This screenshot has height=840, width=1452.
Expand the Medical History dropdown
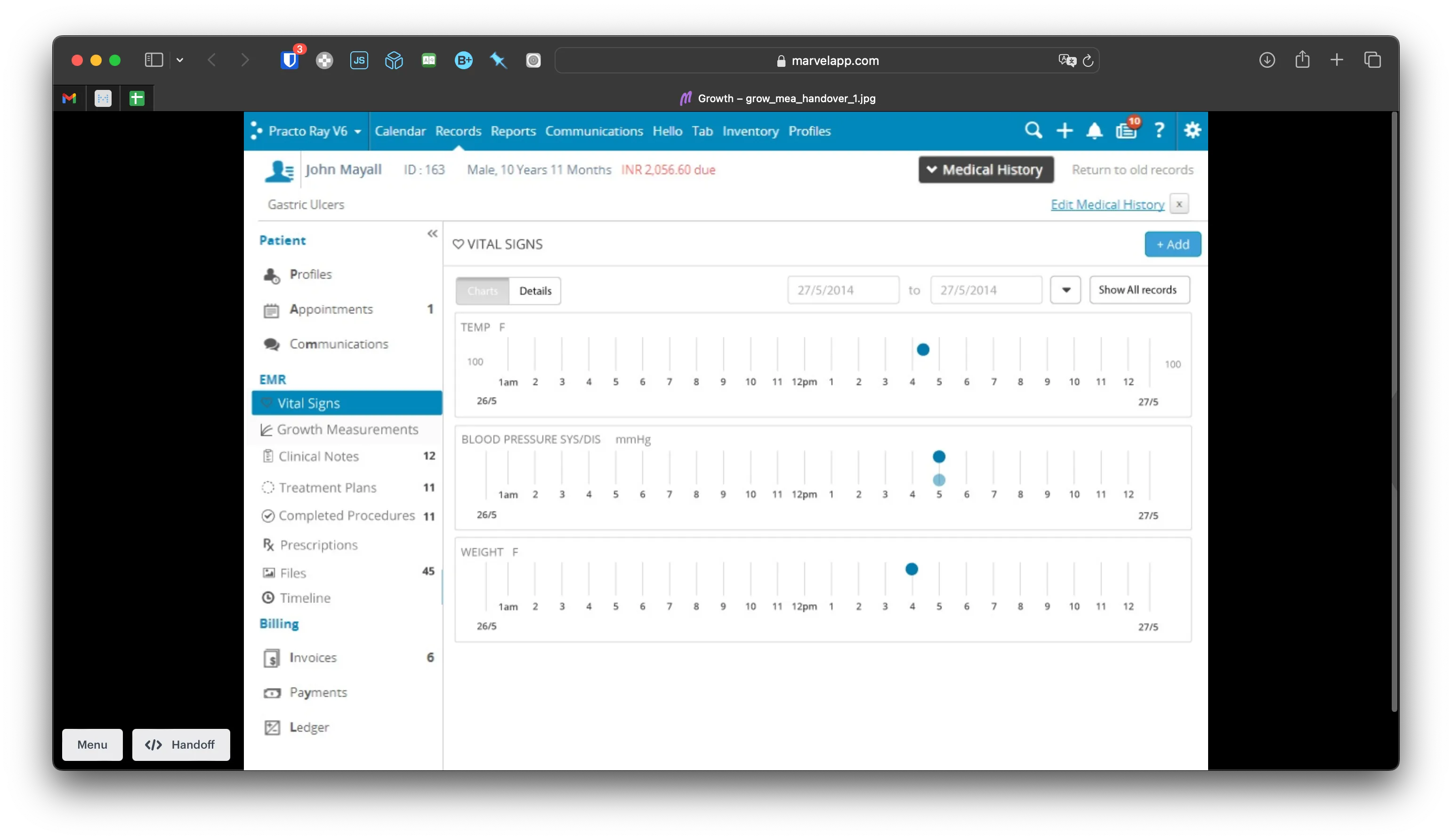point(985,170)
